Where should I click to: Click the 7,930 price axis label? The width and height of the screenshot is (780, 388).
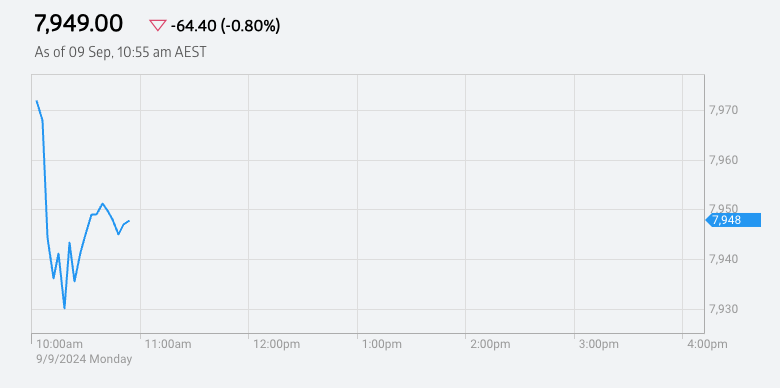(x=723, y=309)
